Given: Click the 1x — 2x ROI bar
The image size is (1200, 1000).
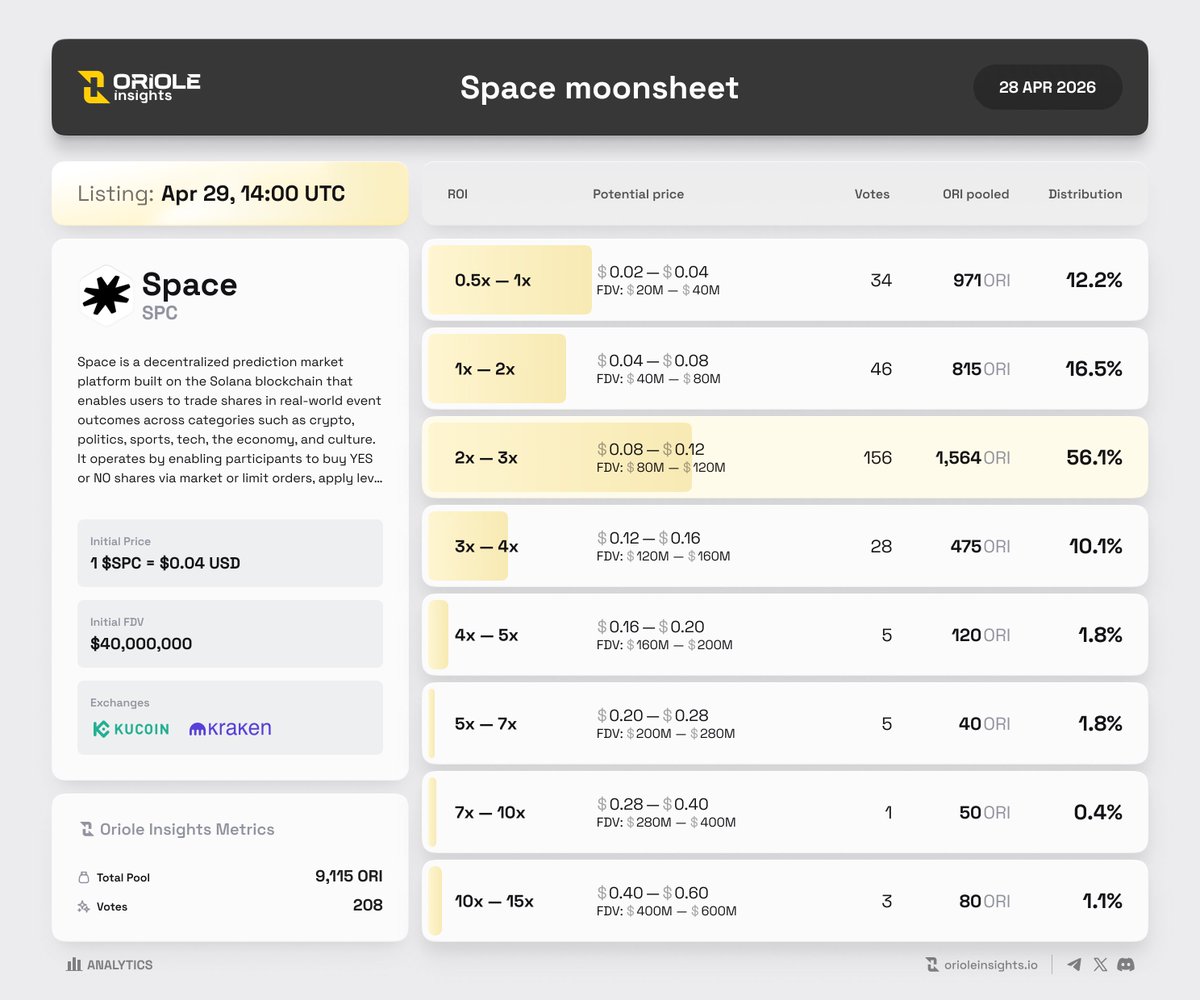Looking at the screenshot, I should click(497, 369).
